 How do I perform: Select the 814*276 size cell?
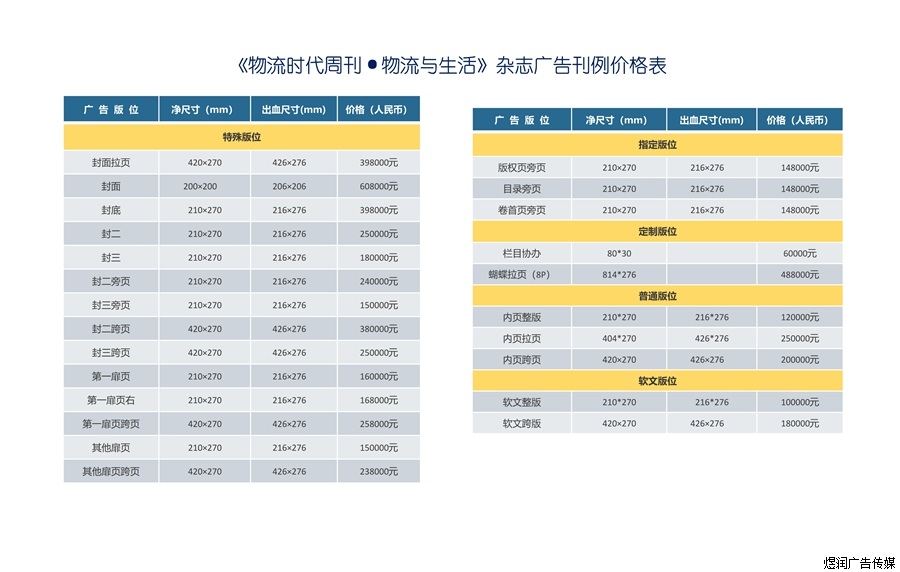(619, 274)
